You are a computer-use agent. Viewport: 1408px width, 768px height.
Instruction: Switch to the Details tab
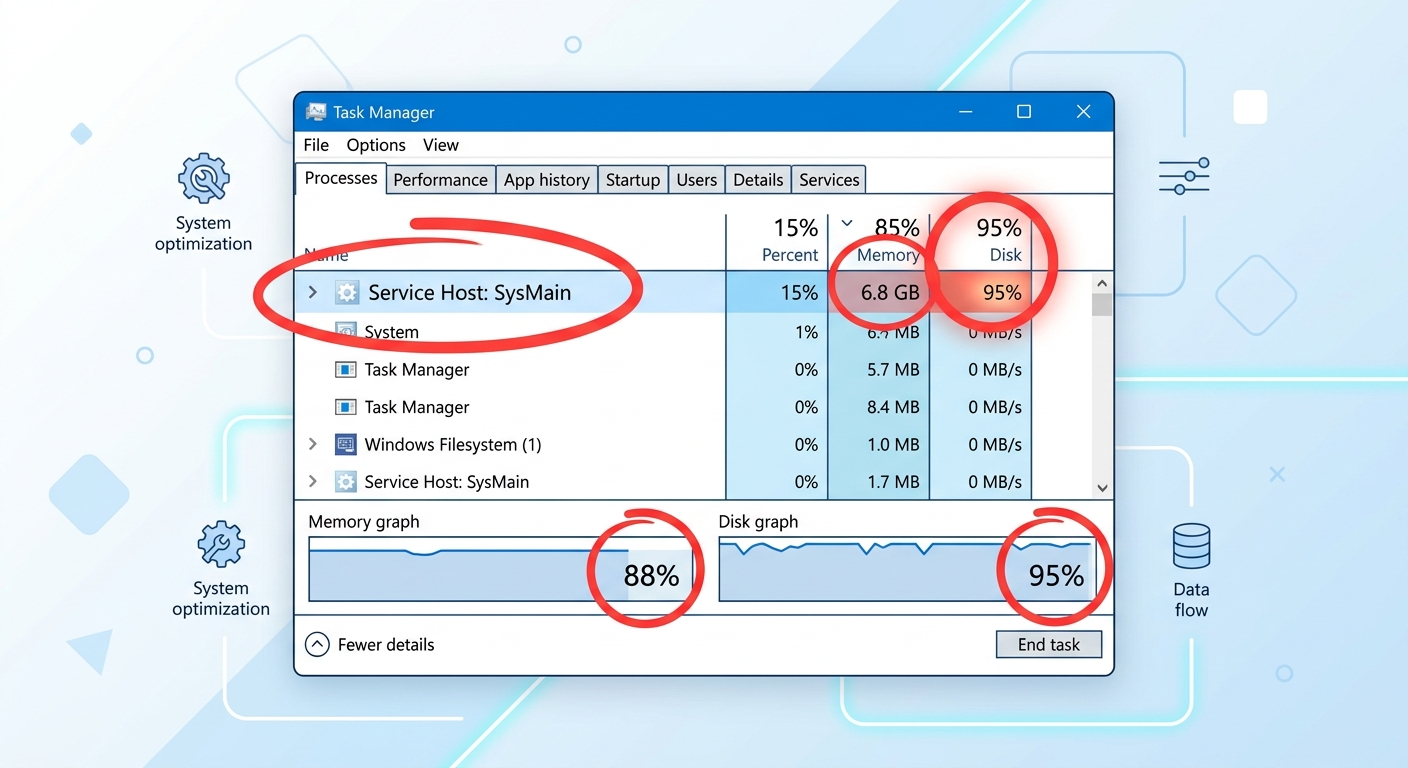click(758, 180)
